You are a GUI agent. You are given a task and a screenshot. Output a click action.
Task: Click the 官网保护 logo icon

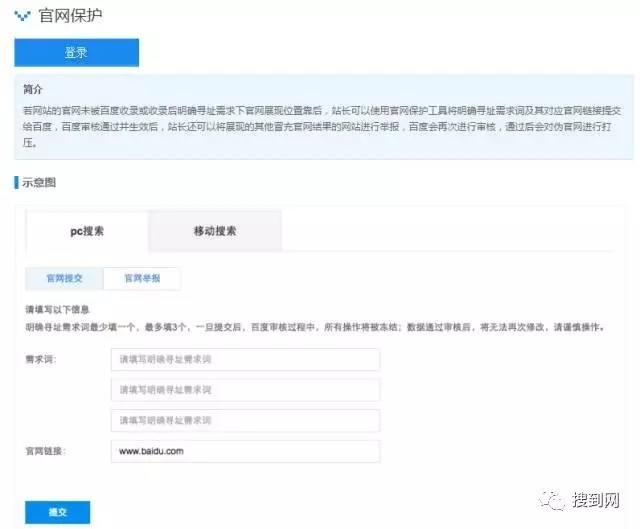(22, 16)
